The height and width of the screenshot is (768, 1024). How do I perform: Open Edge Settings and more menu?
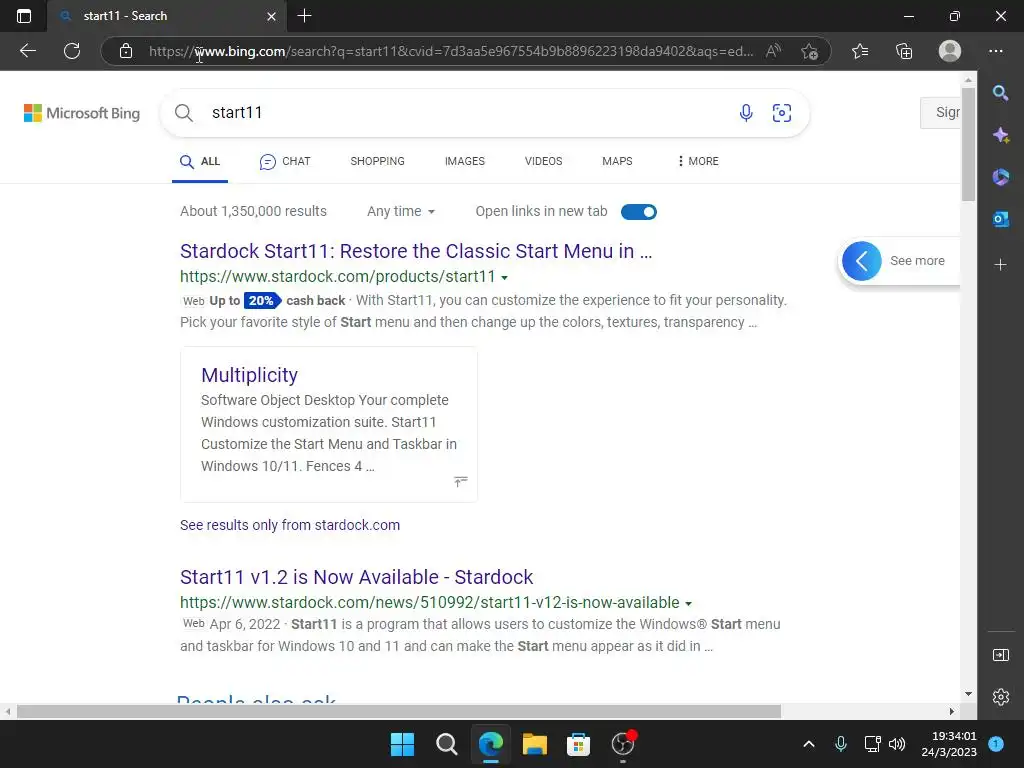(x=996, y=51)
